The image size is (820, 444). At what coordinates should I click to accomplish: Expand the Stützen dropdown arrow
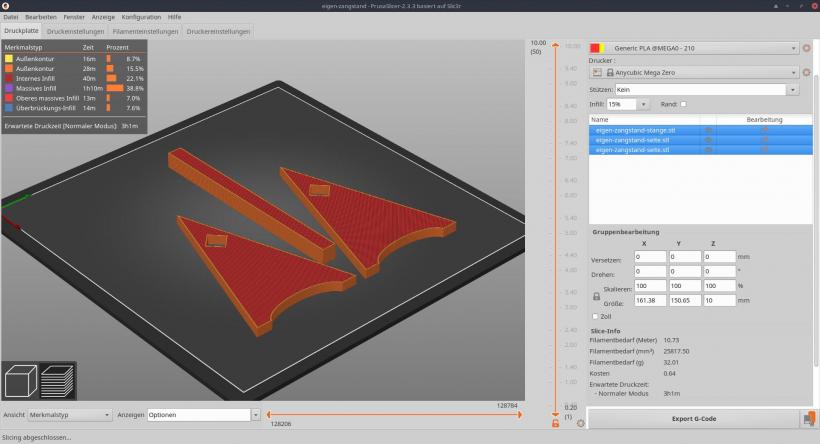tap(793, 90)
